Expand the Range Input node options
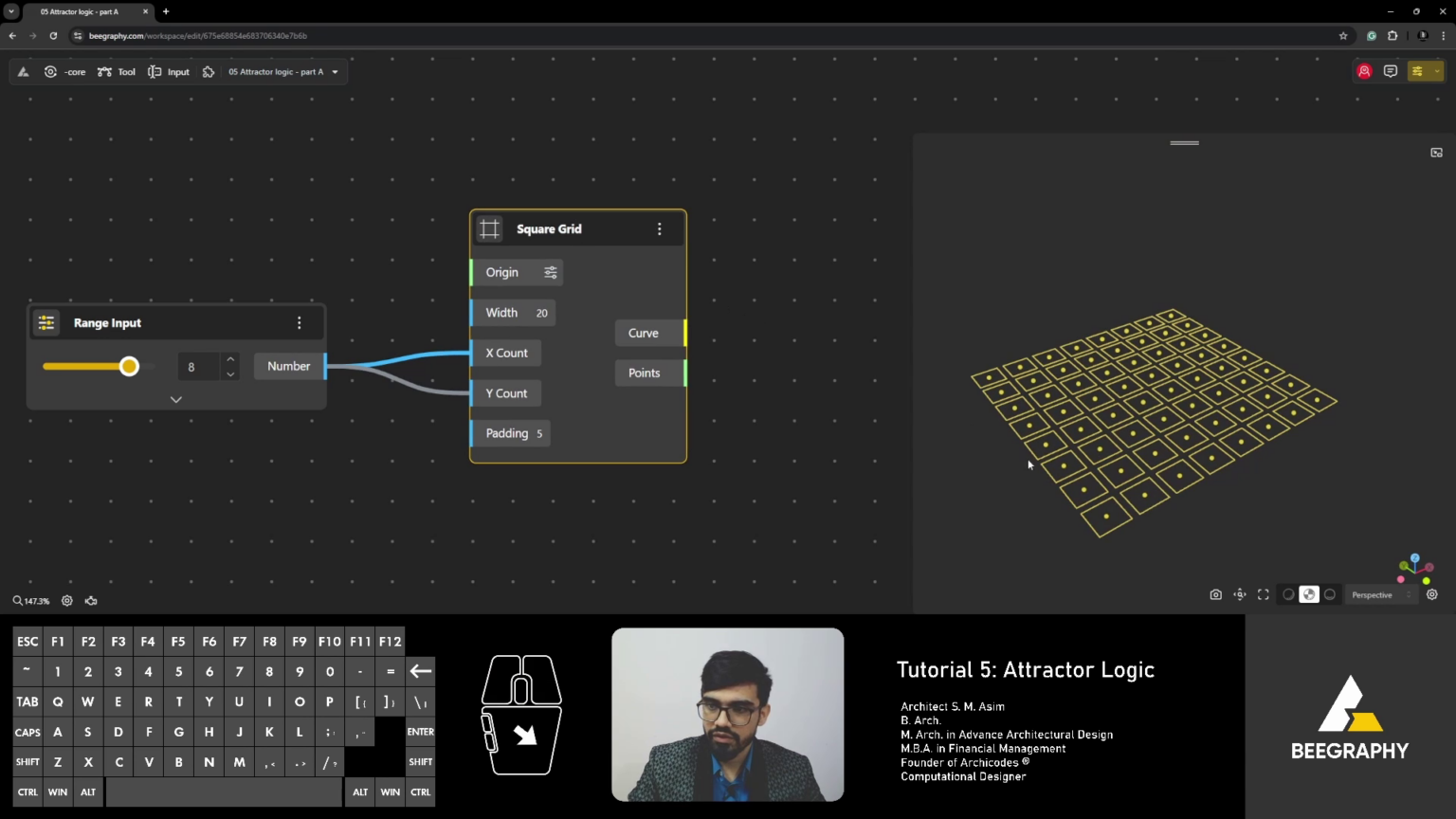Viewport: 1456px width, 819px height. point(175,399)
